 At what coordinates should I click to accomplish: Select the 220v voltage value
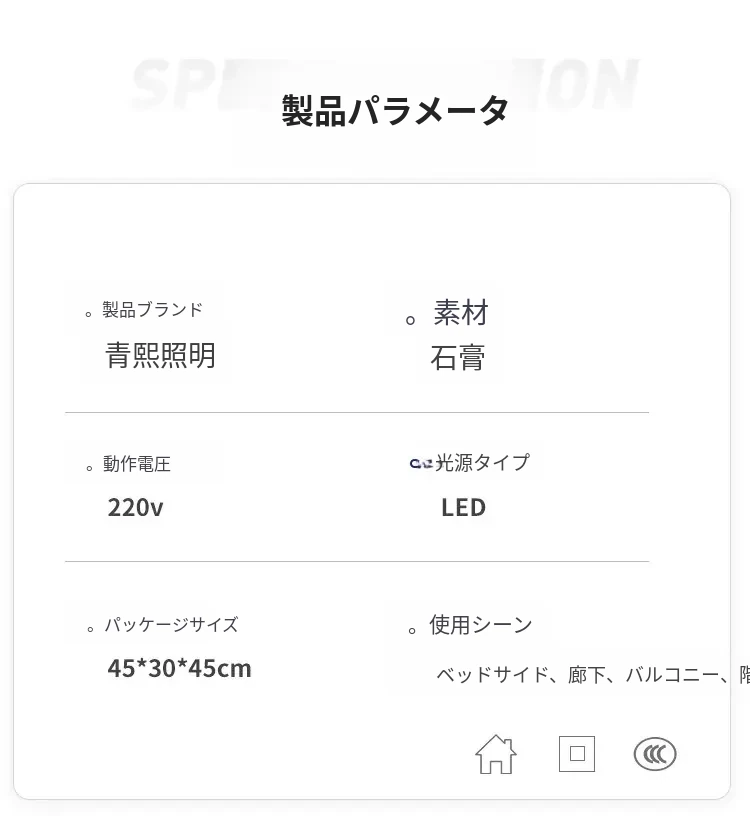point(135,507)
